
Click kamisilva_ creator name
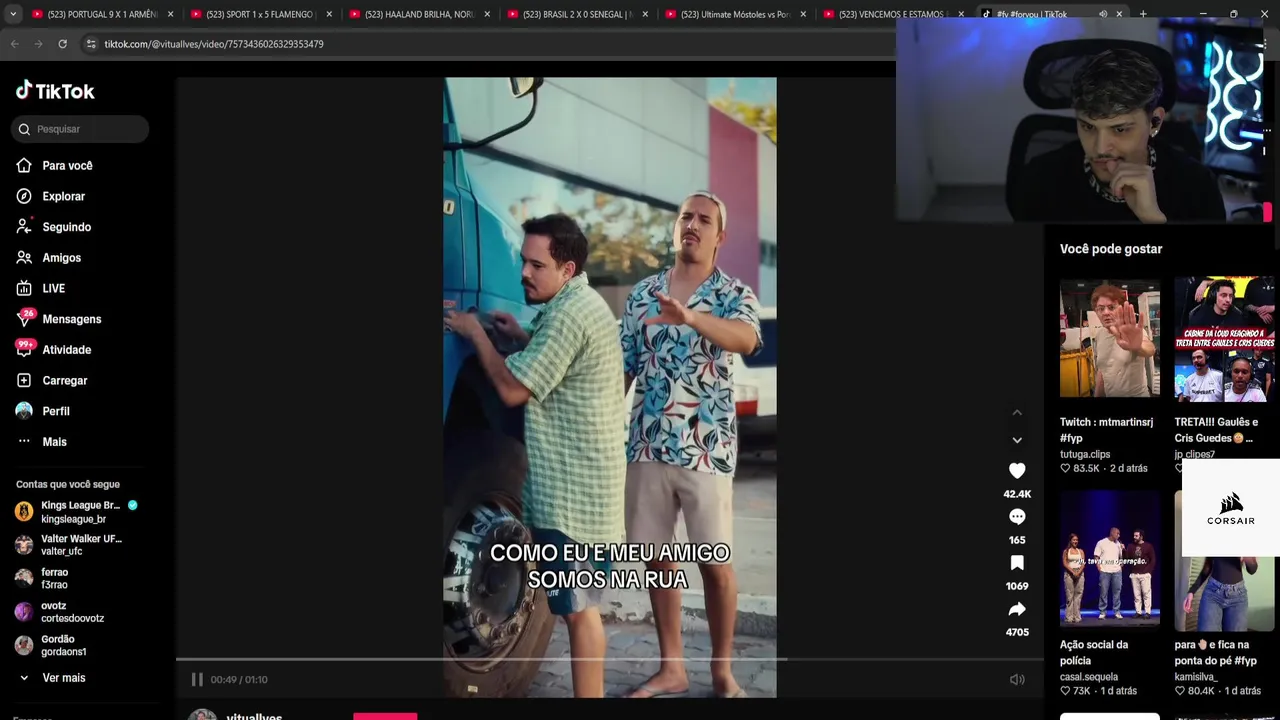tap(1196, 677)
